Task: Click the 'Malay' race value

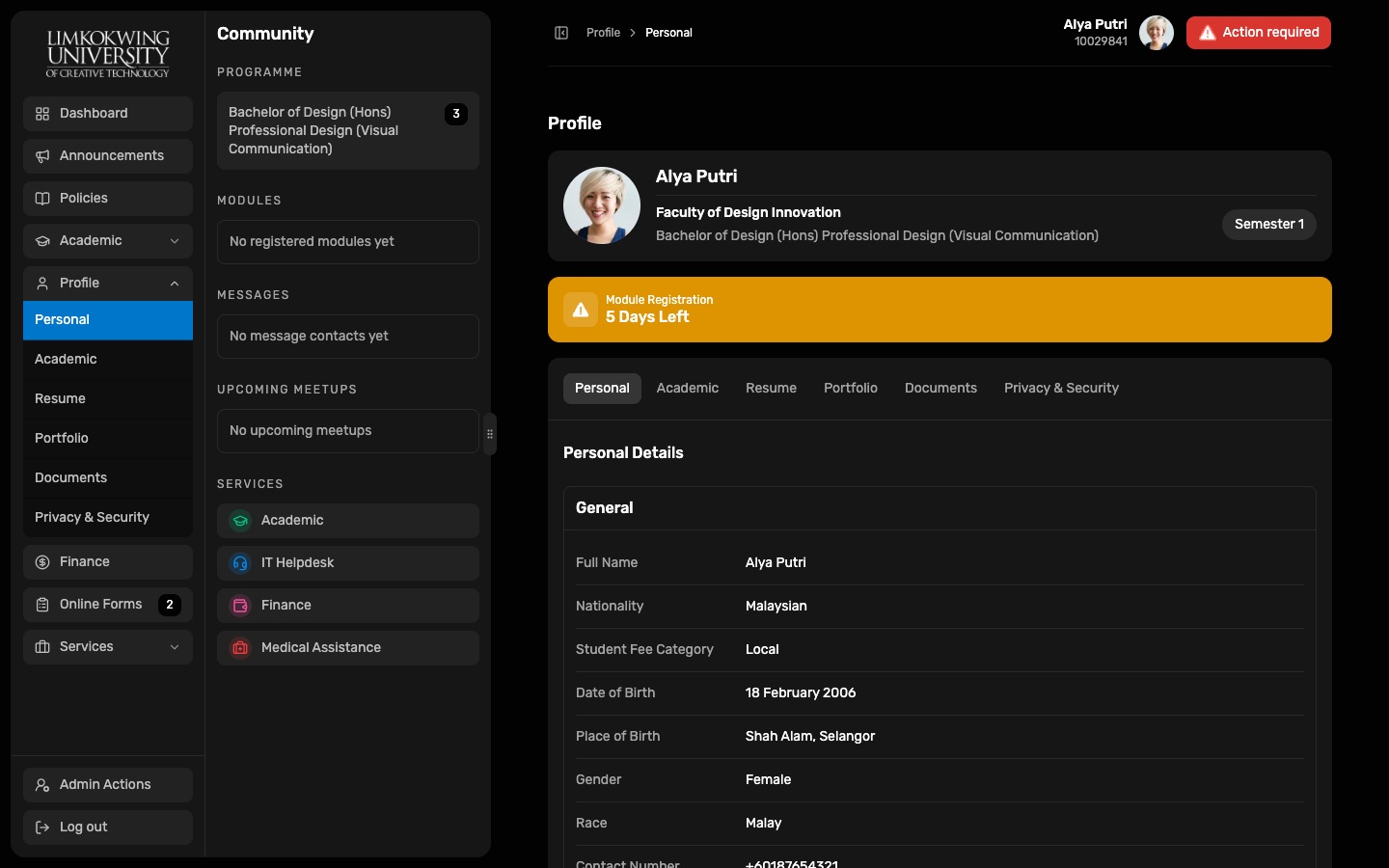Action: [x=763, y=824]
